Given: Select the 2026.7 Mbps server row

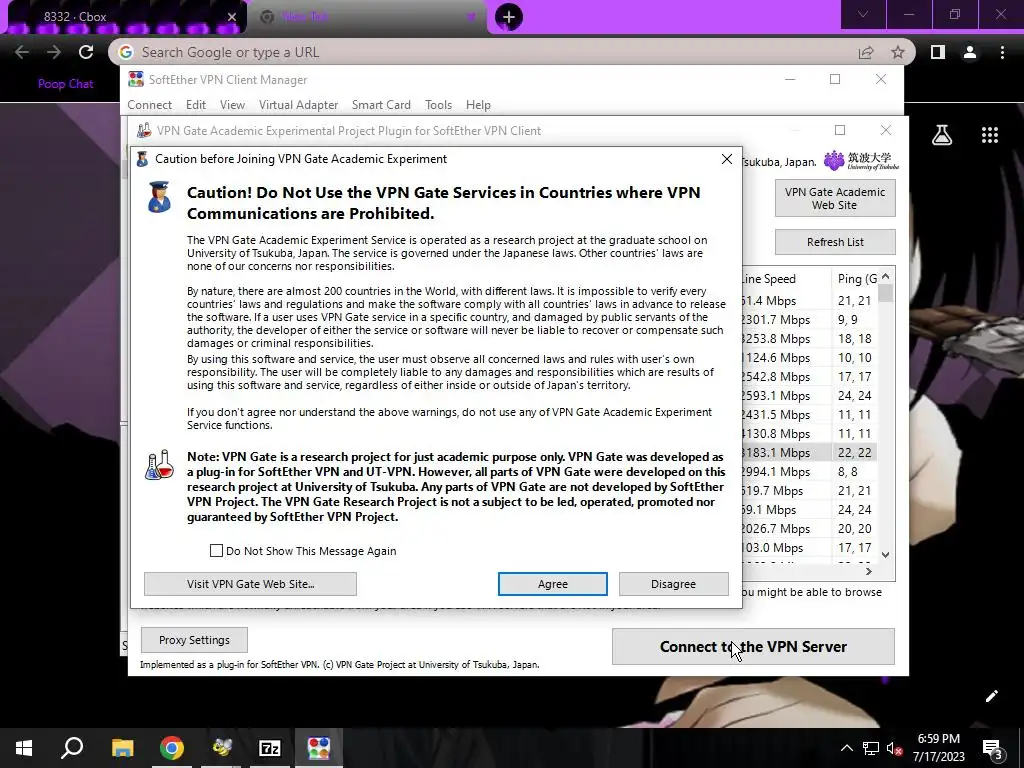Looking at the screenshot, I should (808, 528).
